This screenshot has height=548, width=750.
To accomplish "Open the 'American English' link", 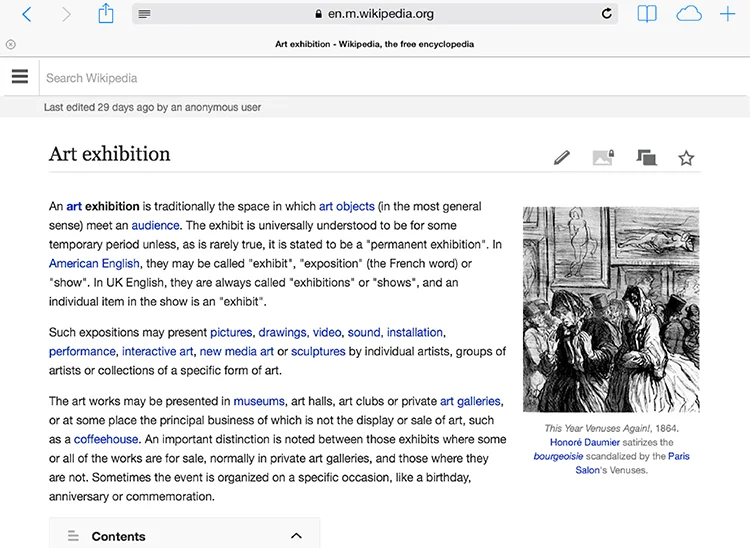I will (94, 264).
